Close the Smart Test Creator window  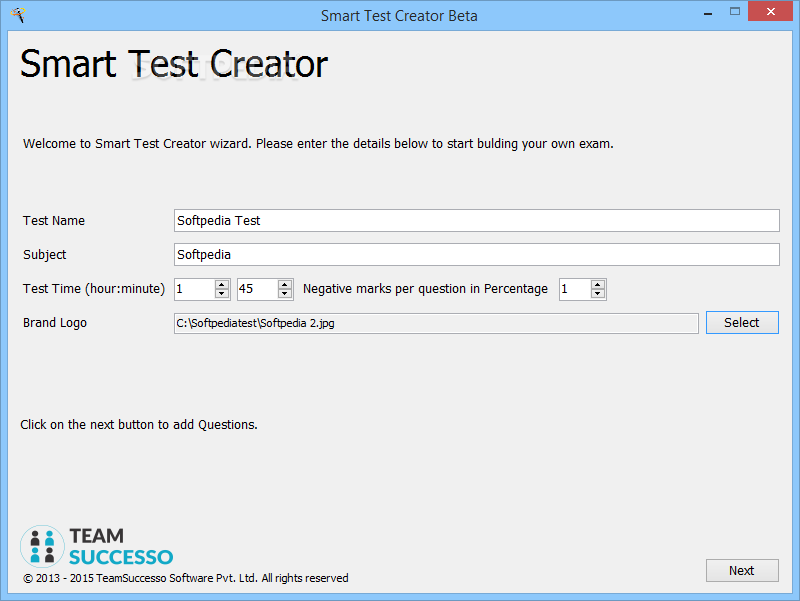pyautogui.click(x=770, y=11)
